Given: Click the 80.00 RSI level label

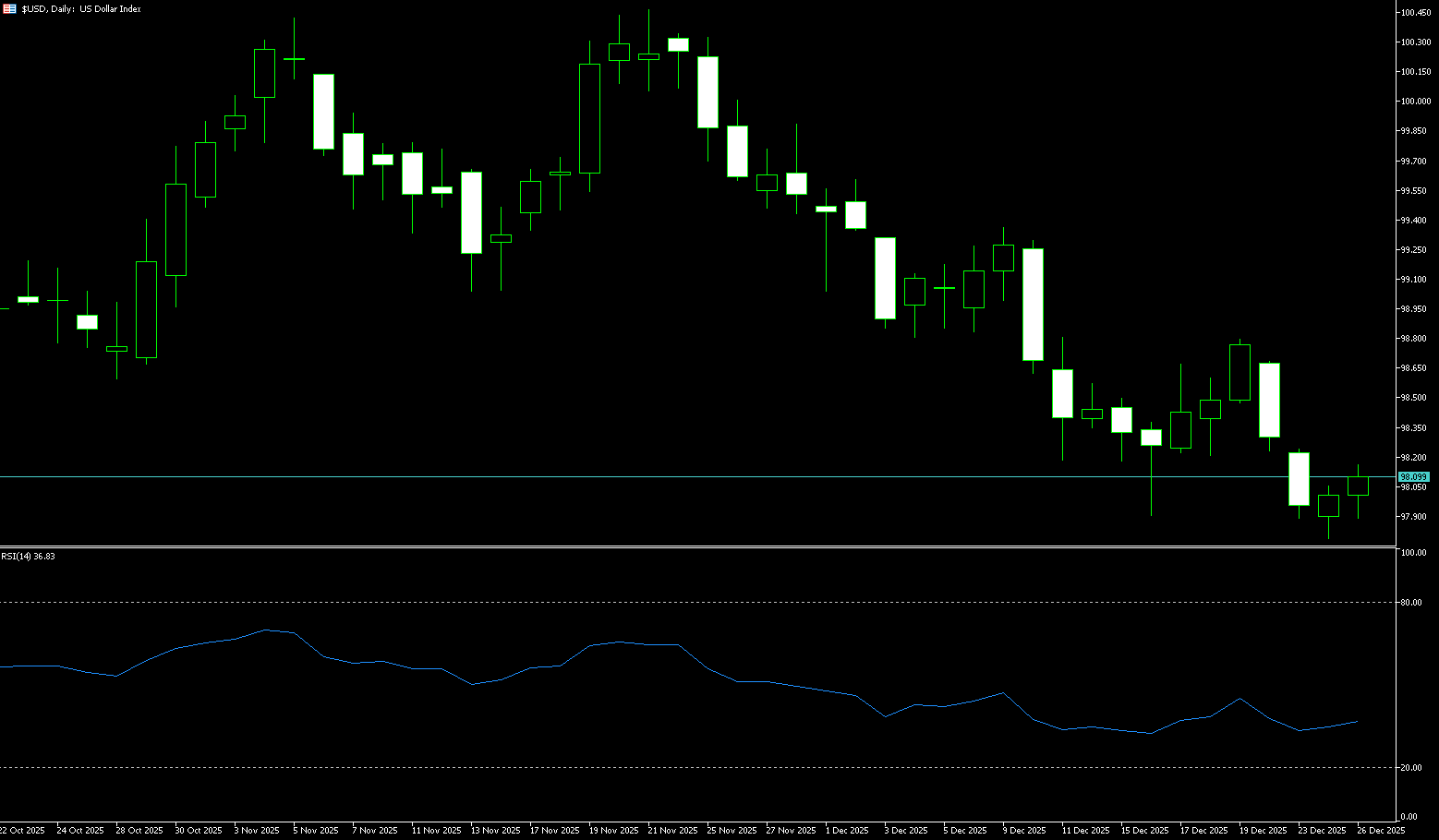Looking at the screenshot, I should (x=1410, y=602).
